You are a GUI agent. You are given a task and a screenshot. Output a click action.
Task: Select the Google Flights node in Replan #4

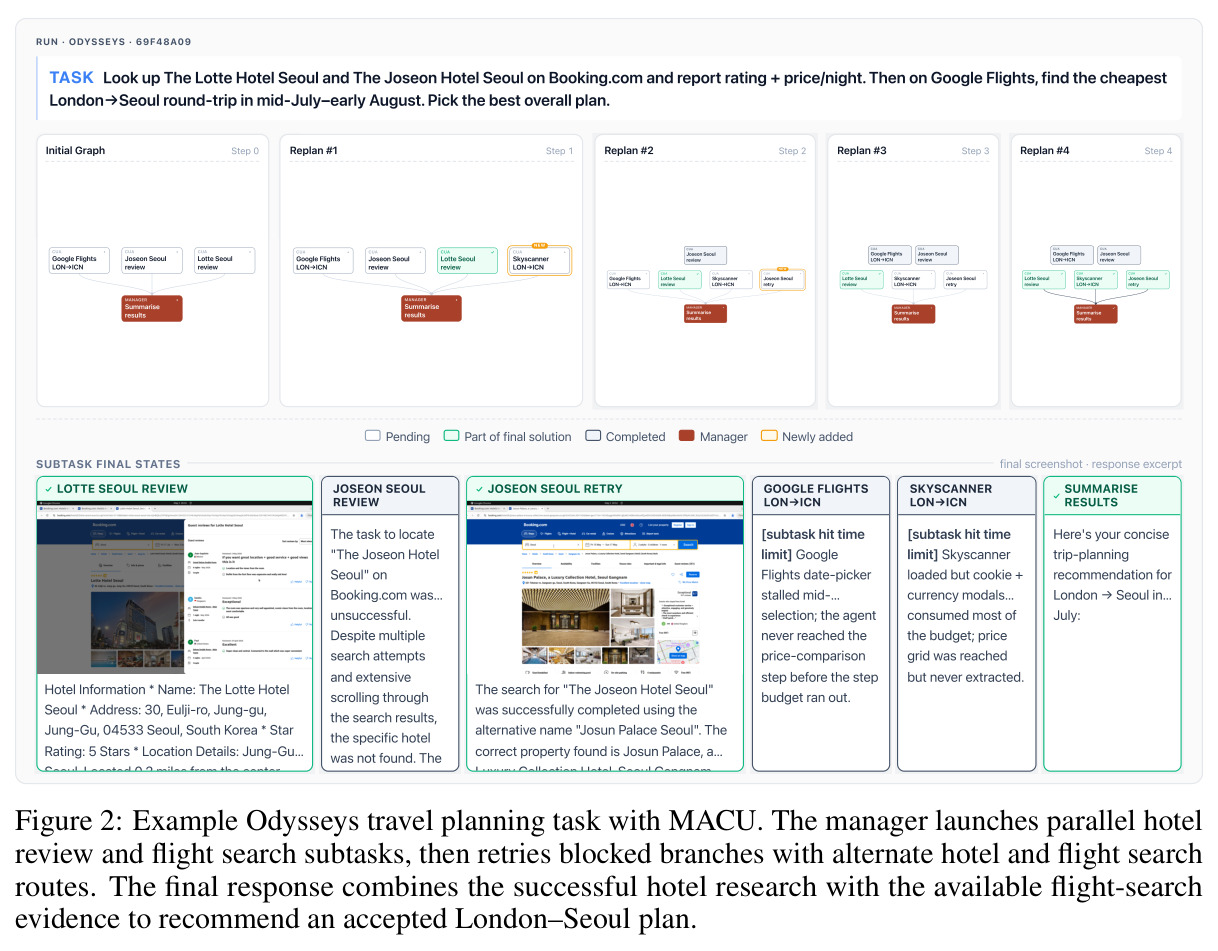coord(1072,256)
